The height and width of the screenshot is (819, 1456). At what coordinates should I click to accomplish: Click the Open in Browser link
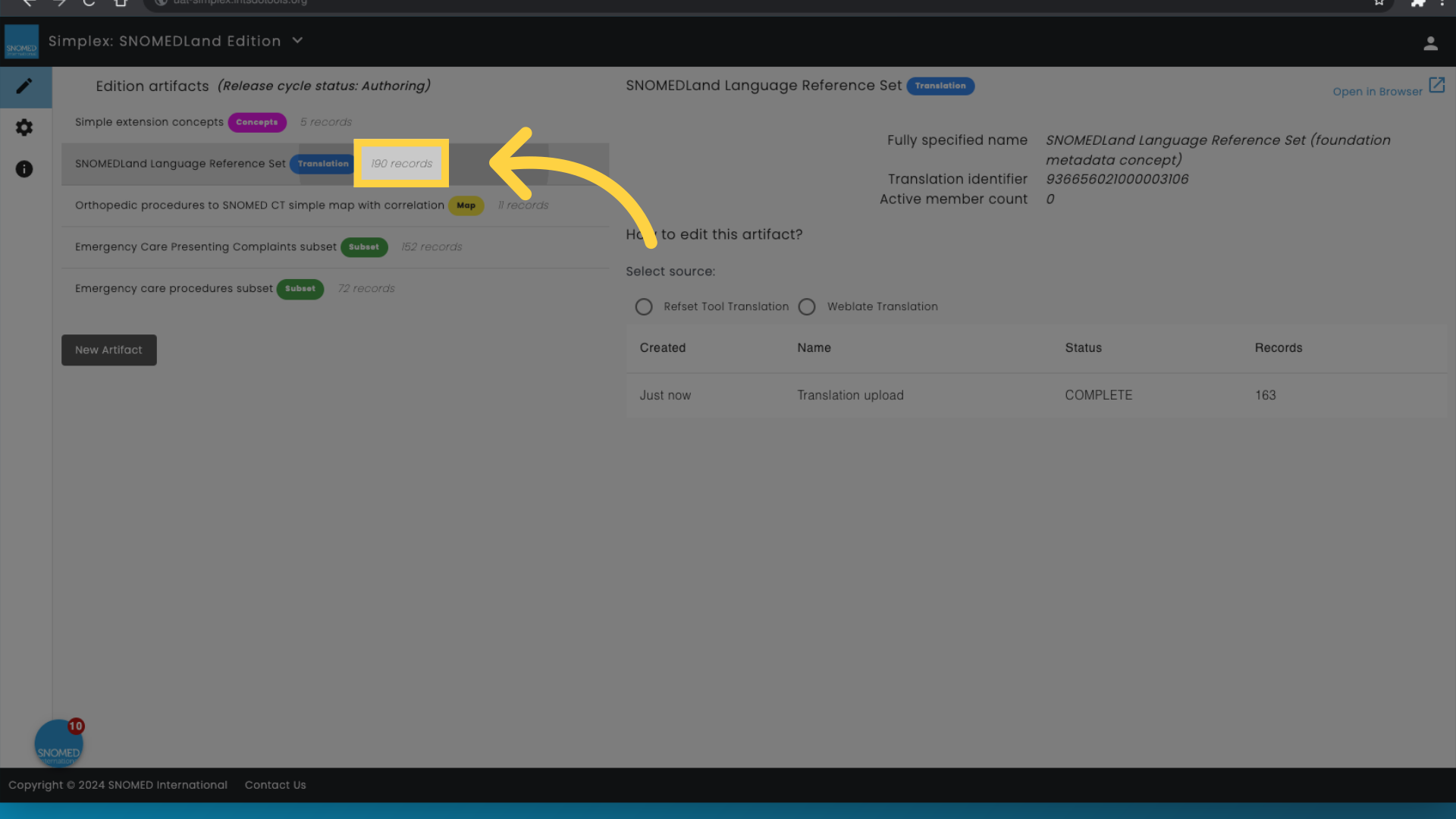point(1377,92)
